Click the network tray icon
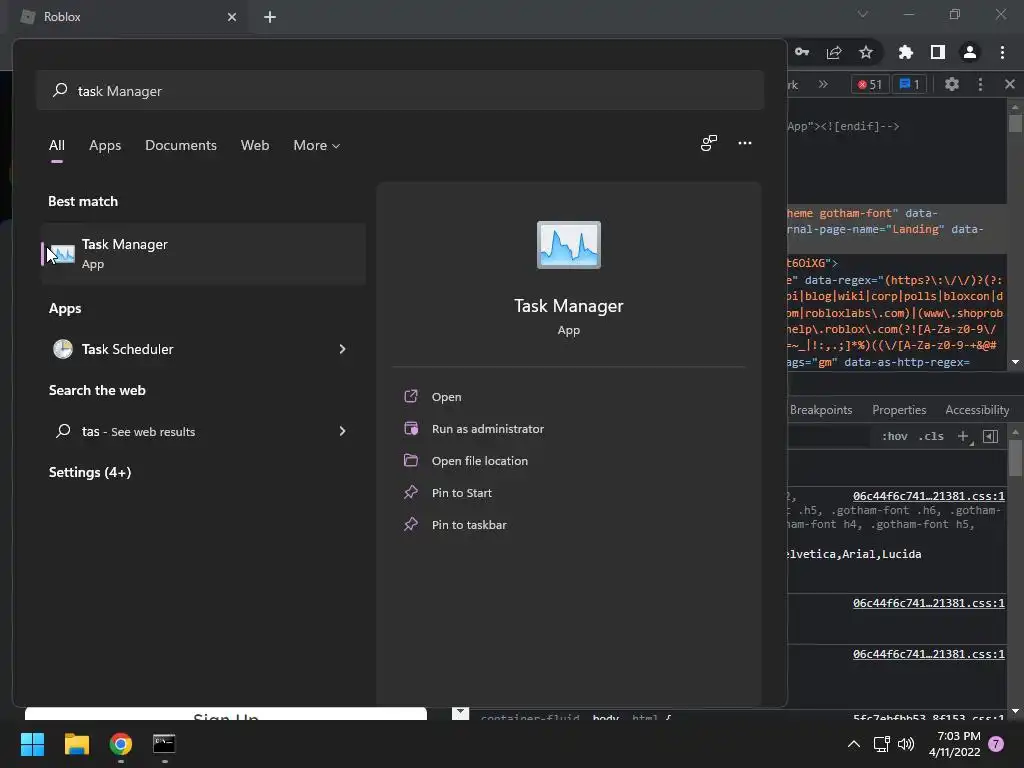 point(882,744)
